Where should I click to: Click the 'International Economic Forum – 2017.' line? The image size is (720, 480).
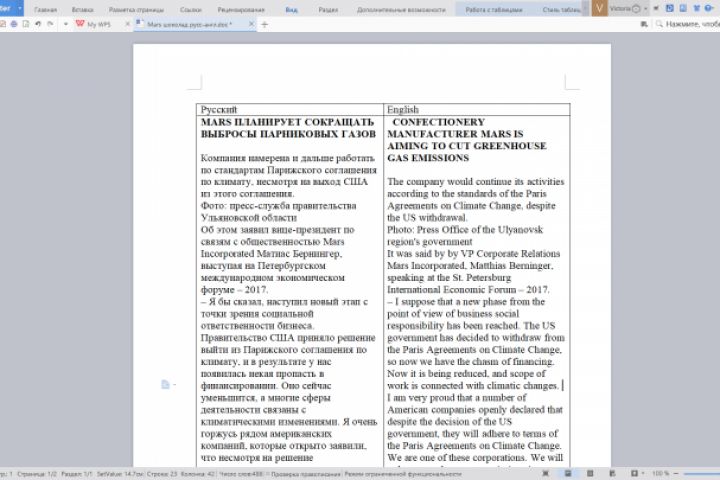coord(468,289)
